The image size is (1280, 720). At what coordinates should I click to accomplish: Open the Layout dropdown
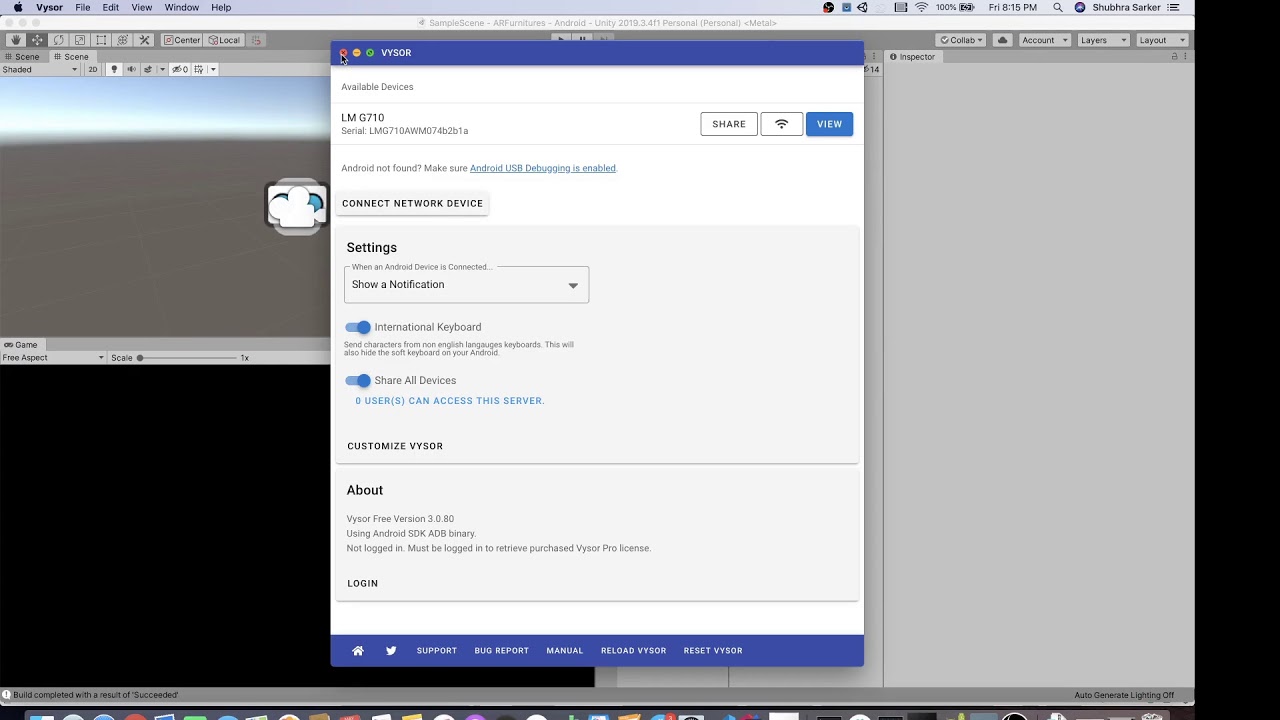(1162, 40)
